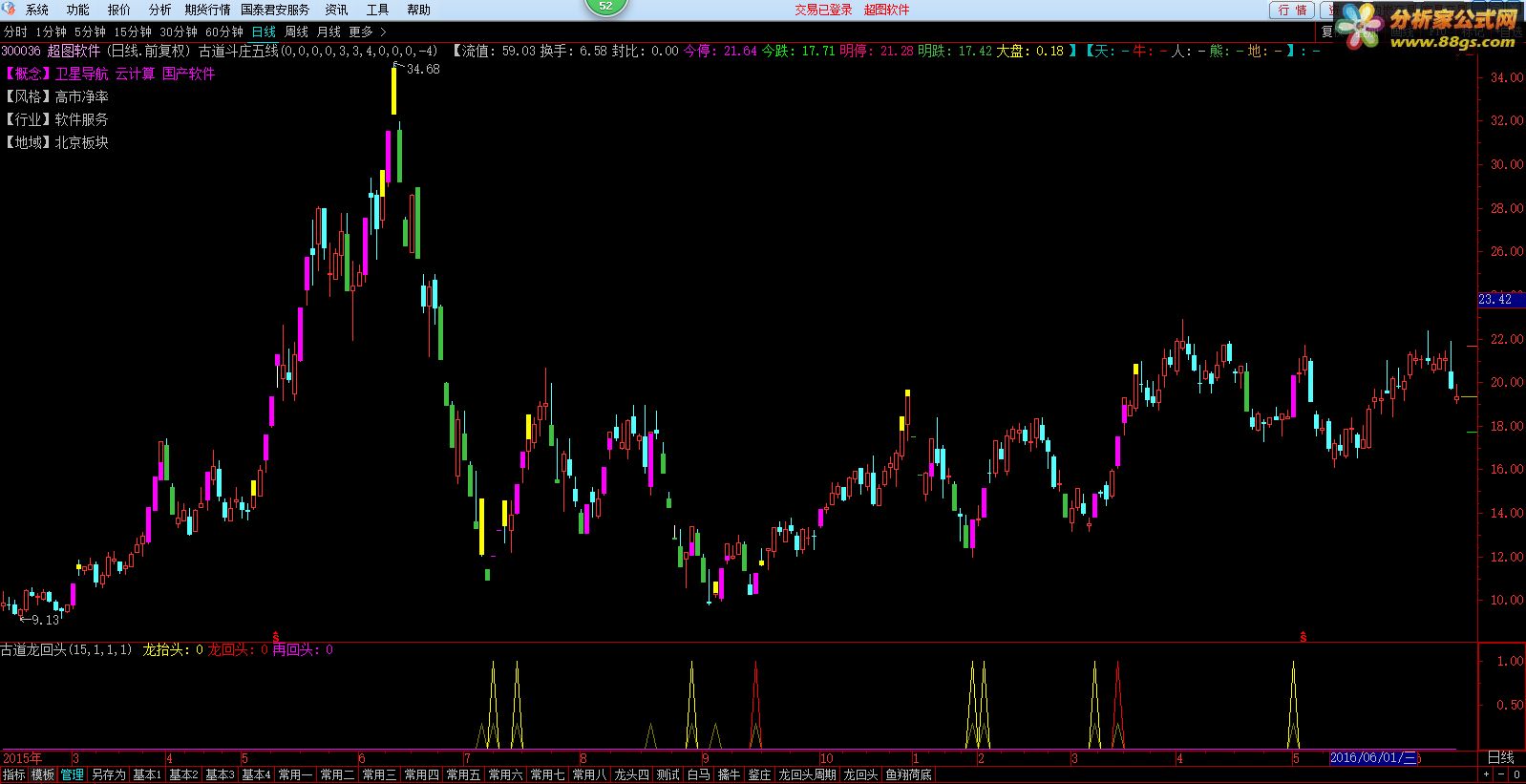Click the 300036 超图软件 stock title
1526x784 pixels.
[51, 51]
